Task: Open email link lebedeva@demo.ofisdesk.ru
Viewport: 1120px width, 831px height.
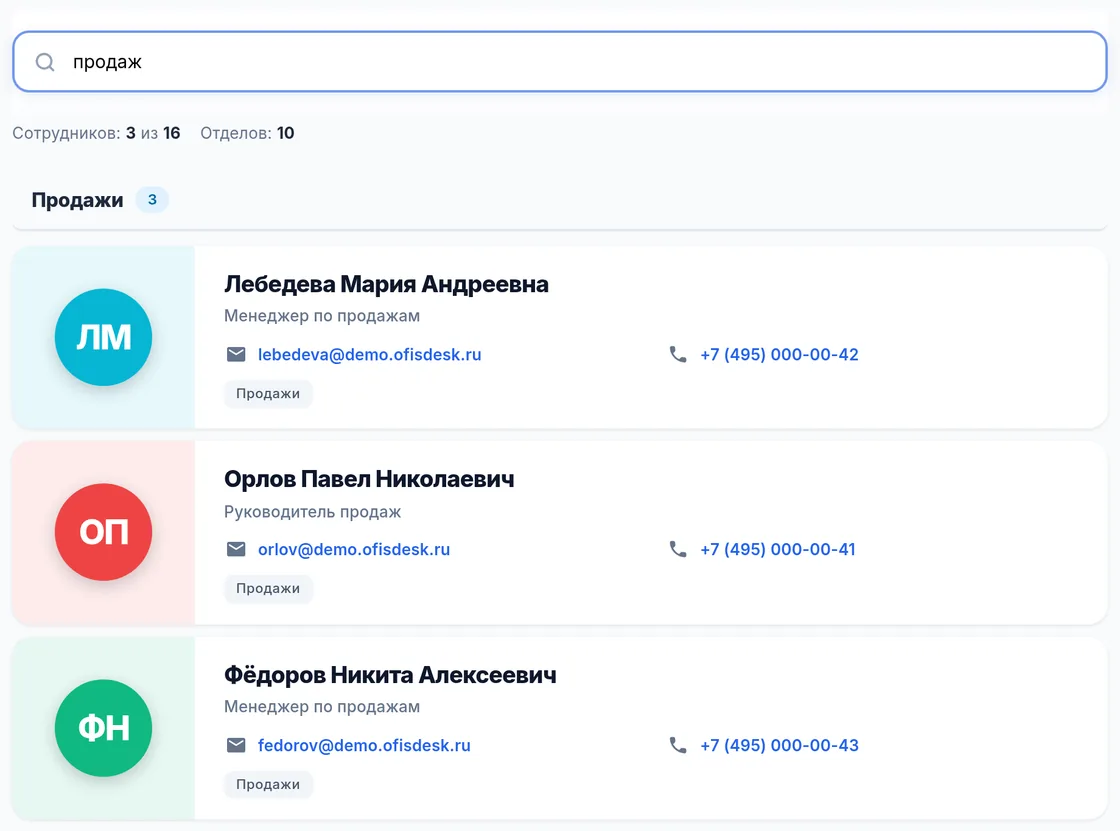Action: tap(369, 354)
